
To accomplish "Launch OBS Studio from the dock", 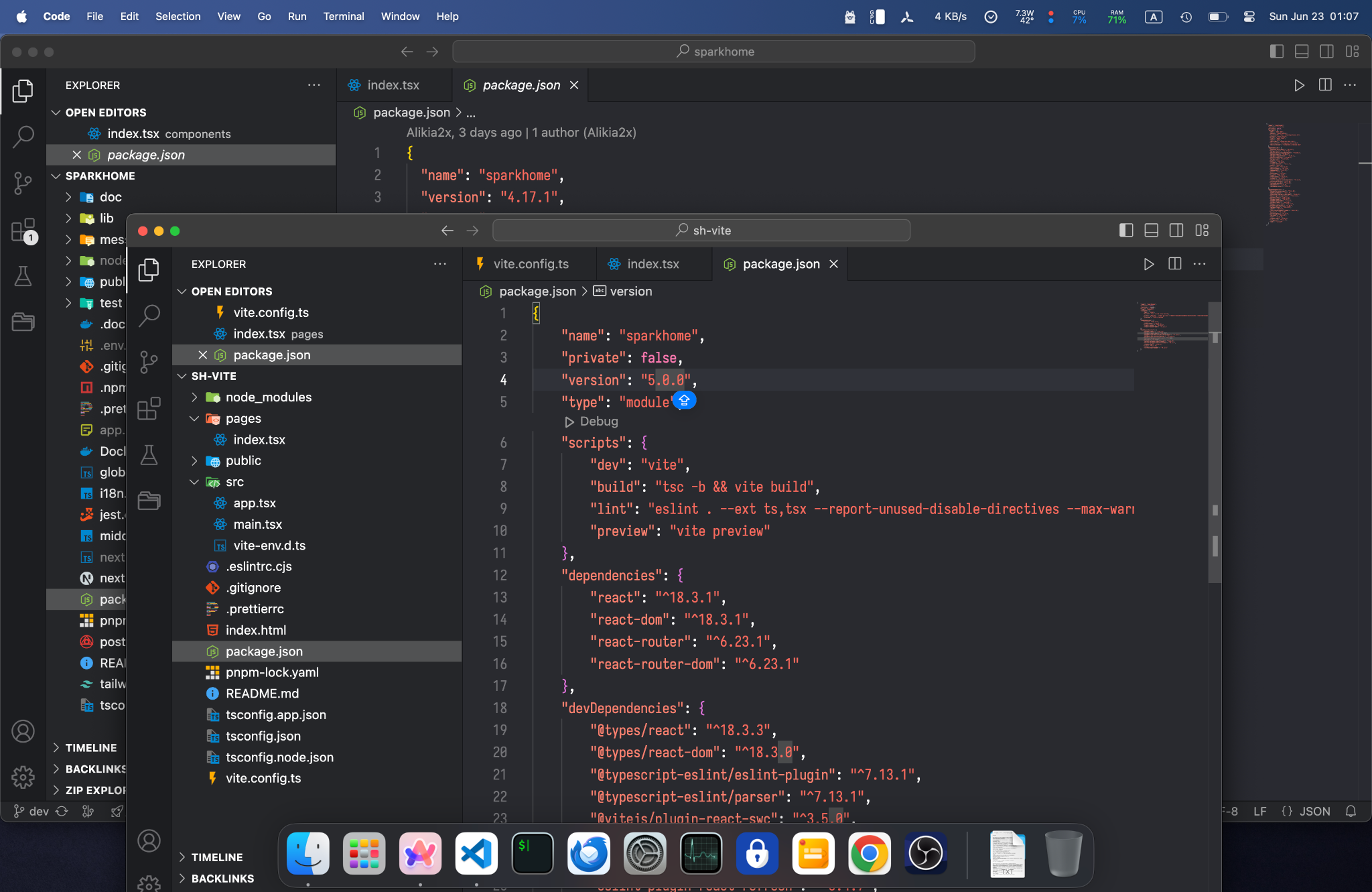I will click(924, 854).
